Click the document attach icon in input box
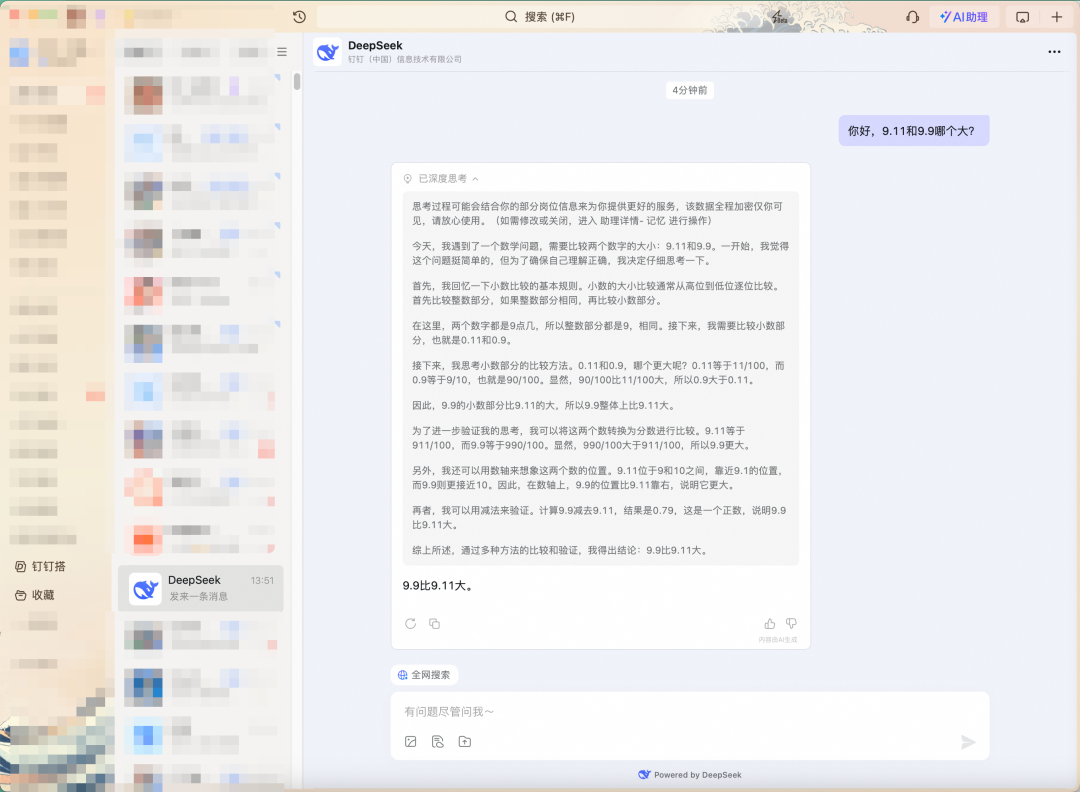 [437, 741]
